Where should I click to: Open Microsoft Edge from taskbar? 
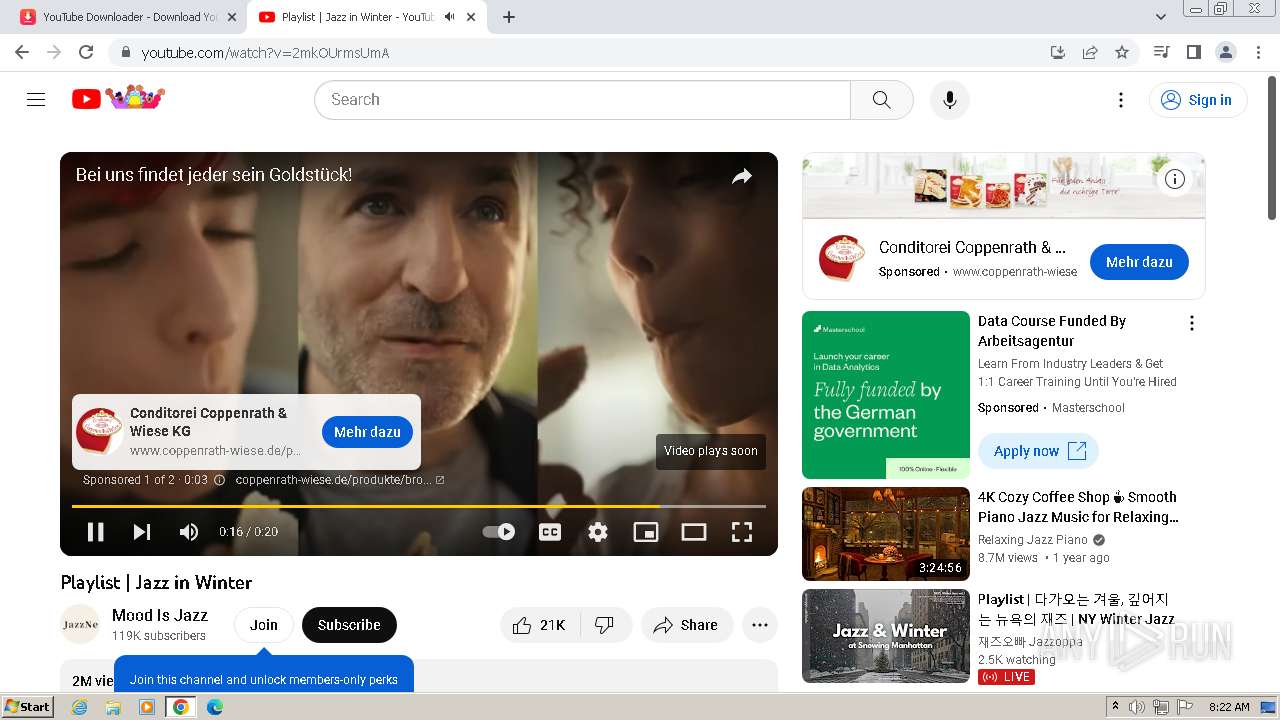point(214,707)
